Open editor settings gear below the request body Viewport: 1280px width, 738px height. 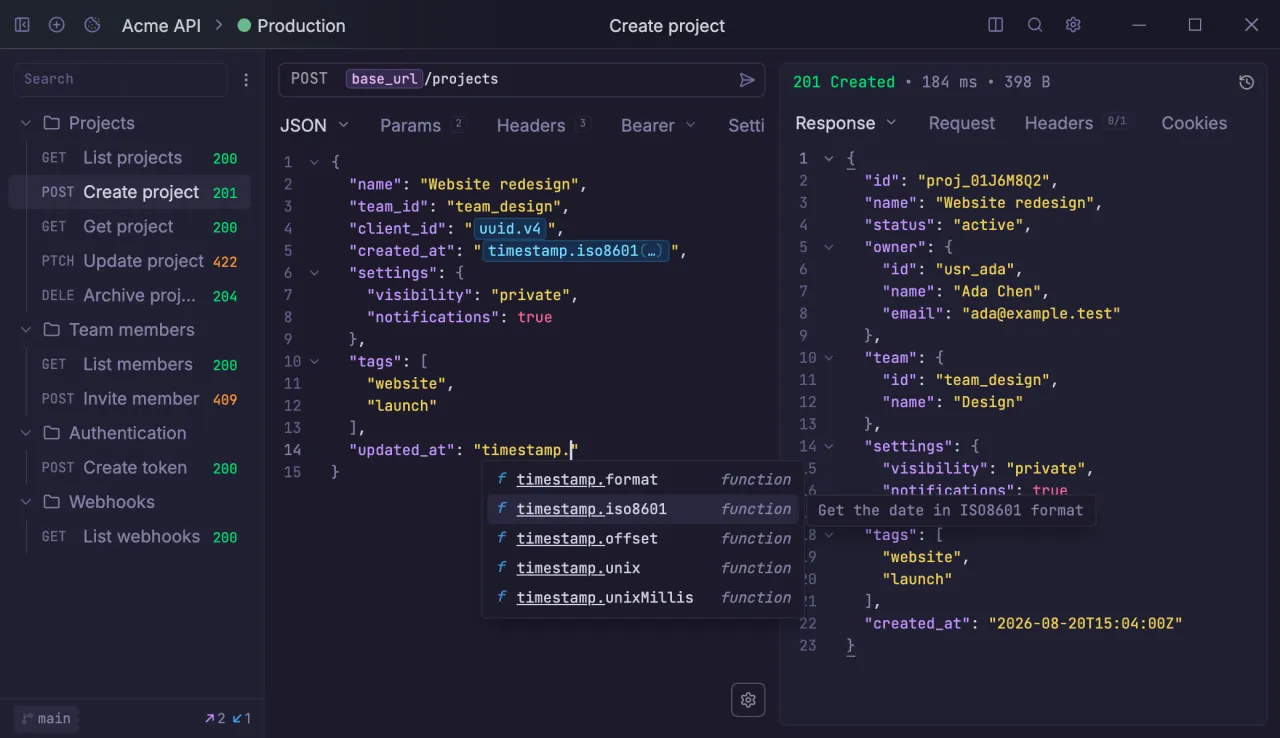coord(748,700)
